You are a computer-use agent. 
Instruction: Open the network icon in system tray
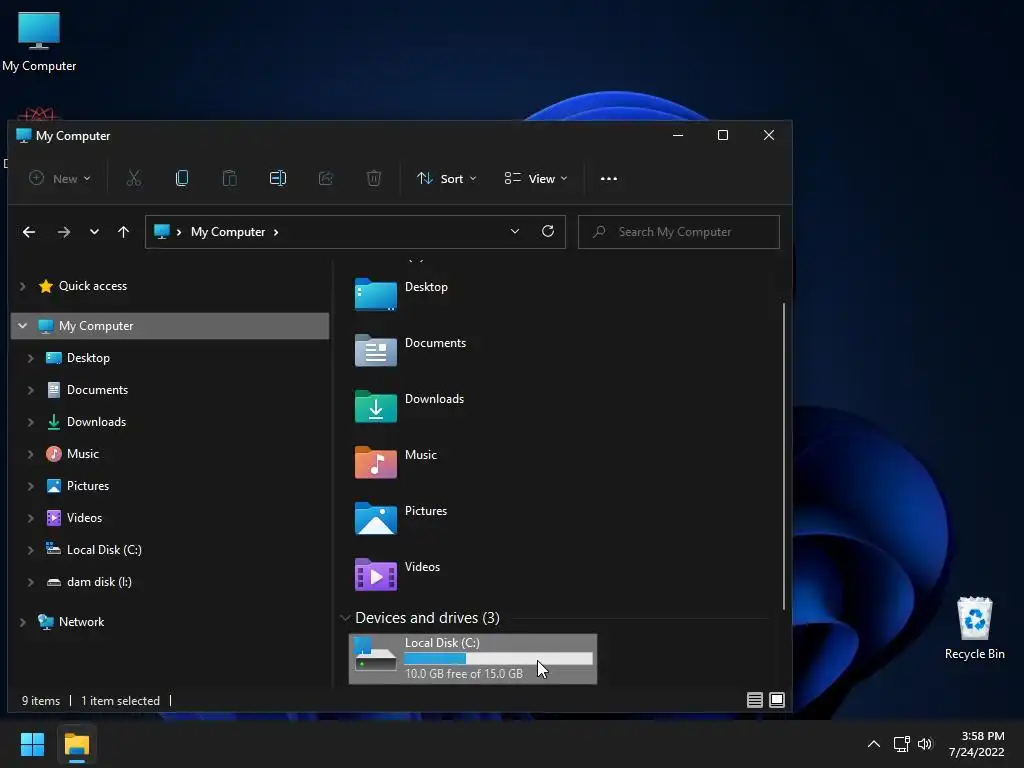click(x=902, y=744)
